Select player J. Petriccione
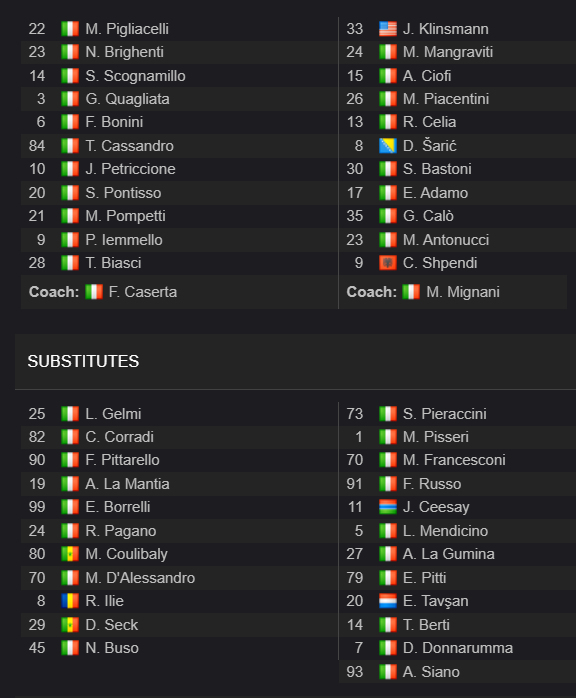 click(130, 169)
